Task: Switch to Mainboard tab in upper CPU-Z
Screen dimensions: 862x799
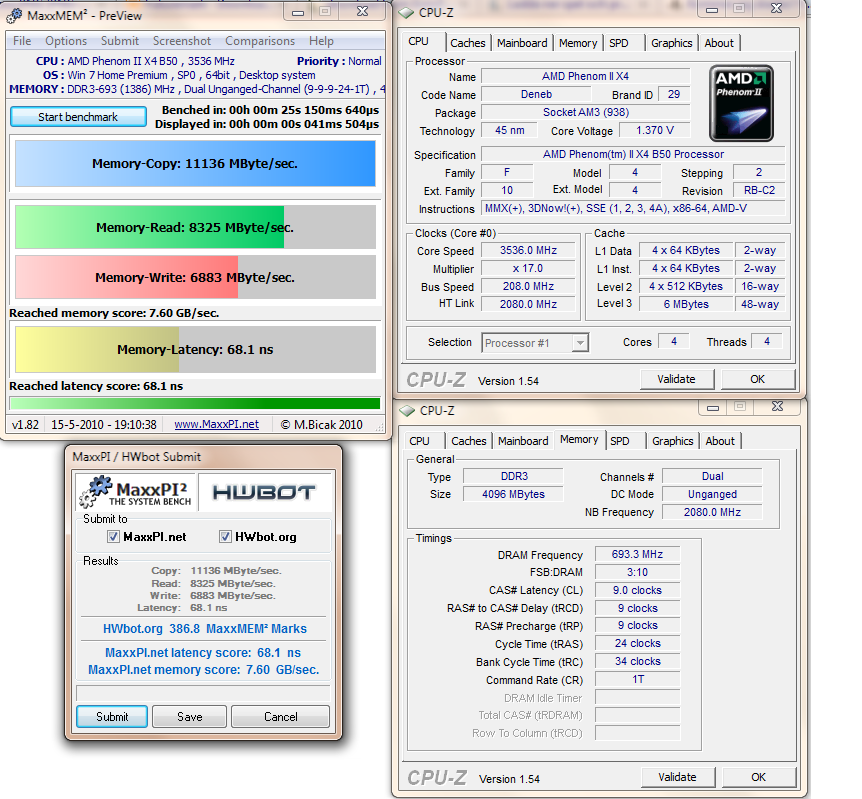Action: tap(522, 43)
